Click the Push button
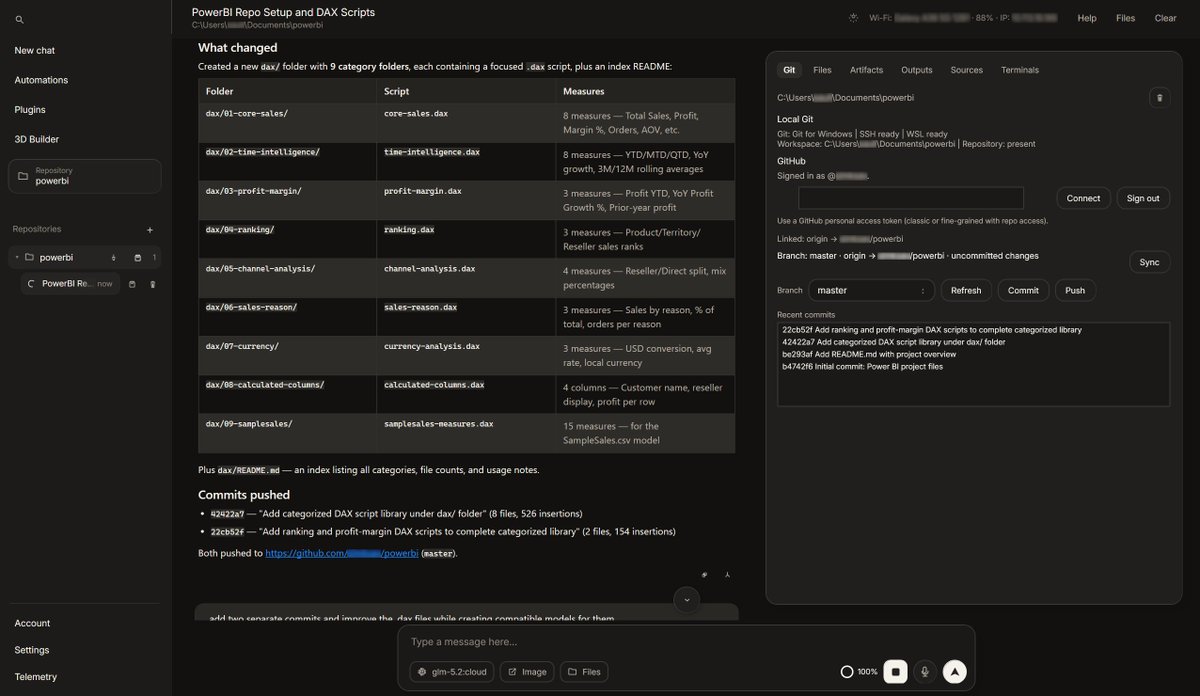 1075,290
